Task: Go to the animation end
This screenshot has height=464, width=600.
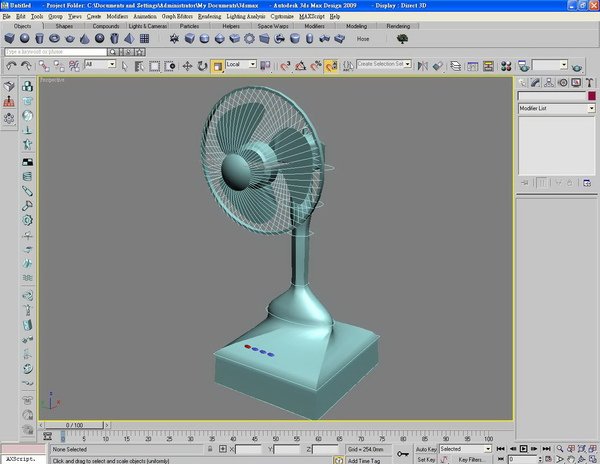Action: (546, 449)
